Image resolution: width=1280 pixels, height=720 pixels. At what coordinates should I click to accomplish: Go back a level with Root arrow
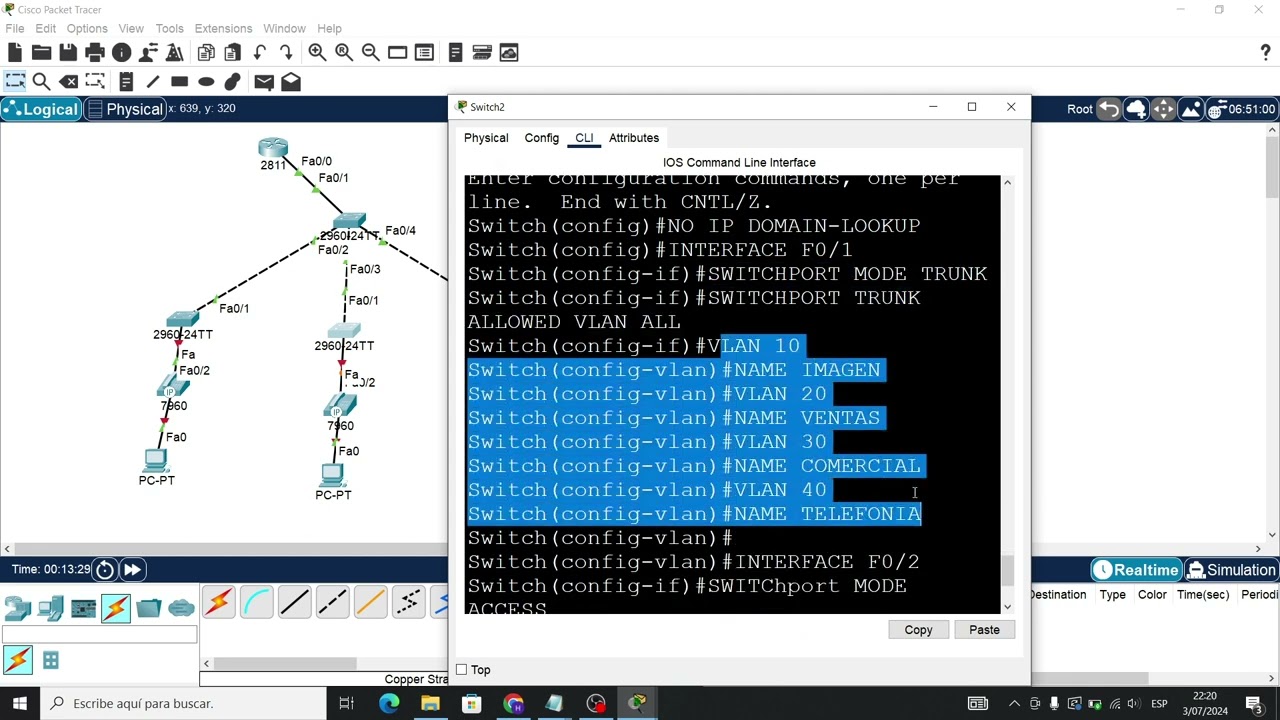pos(1108,109)
